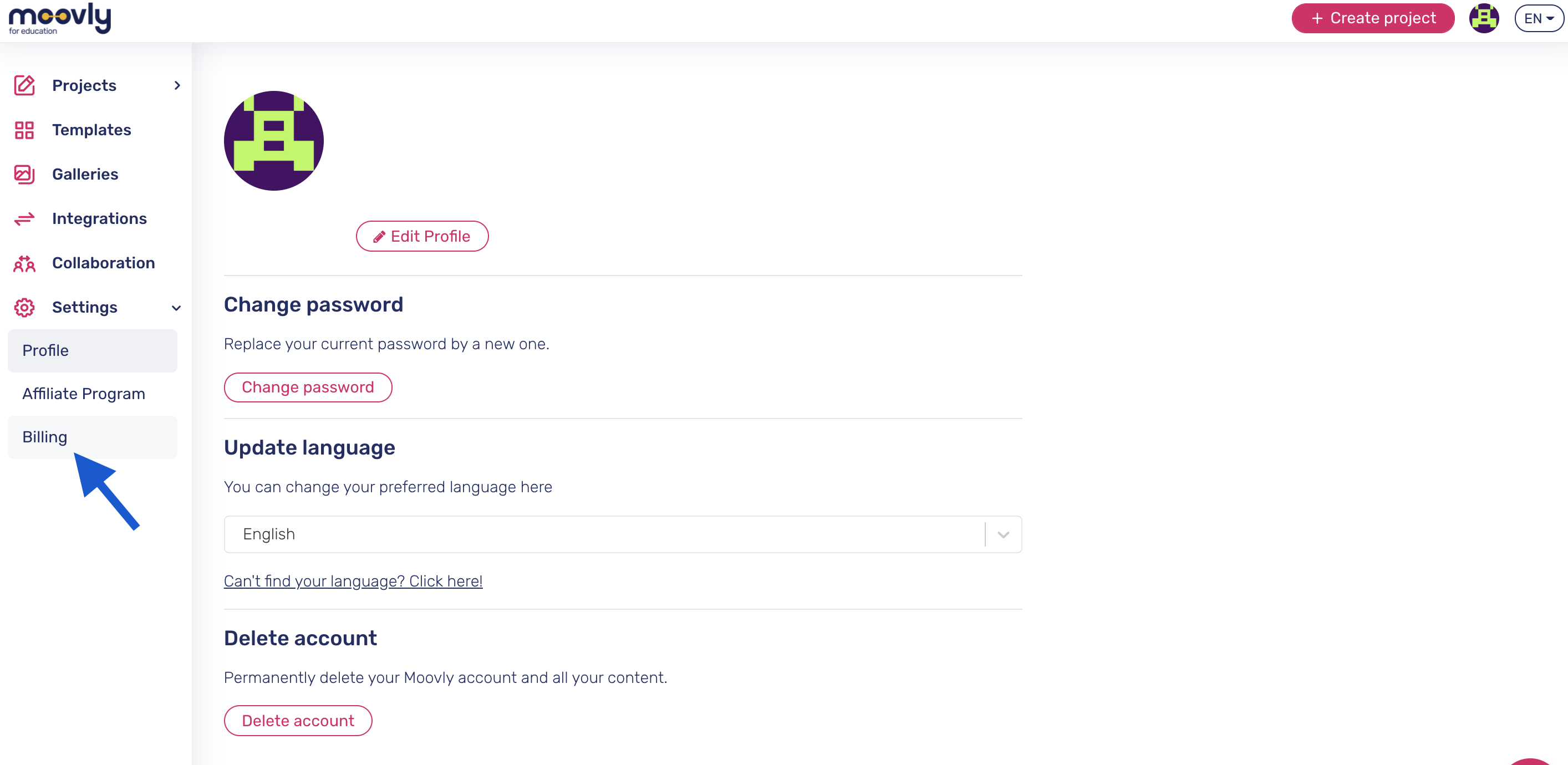Click the large profile avatar picture
This screenshot has width=1568, height=765.
[273, 141]
